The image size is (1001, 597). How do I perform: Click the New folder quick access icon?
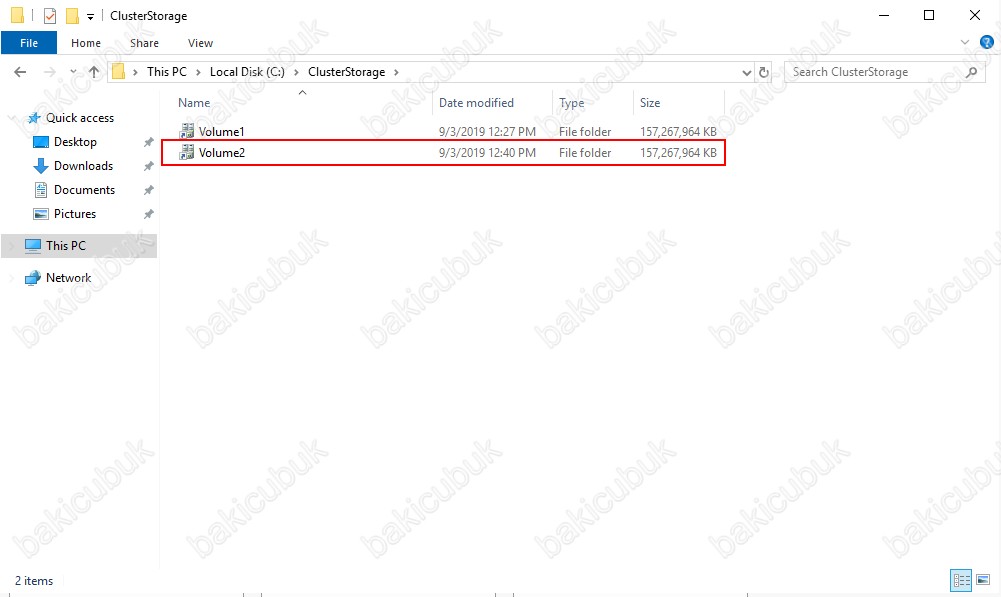[x=72, y=15]
